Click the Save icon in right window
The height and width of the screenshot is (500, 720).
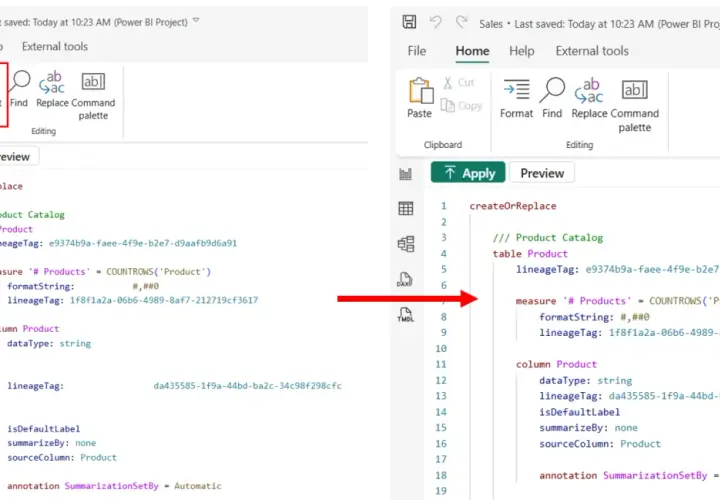409,22
